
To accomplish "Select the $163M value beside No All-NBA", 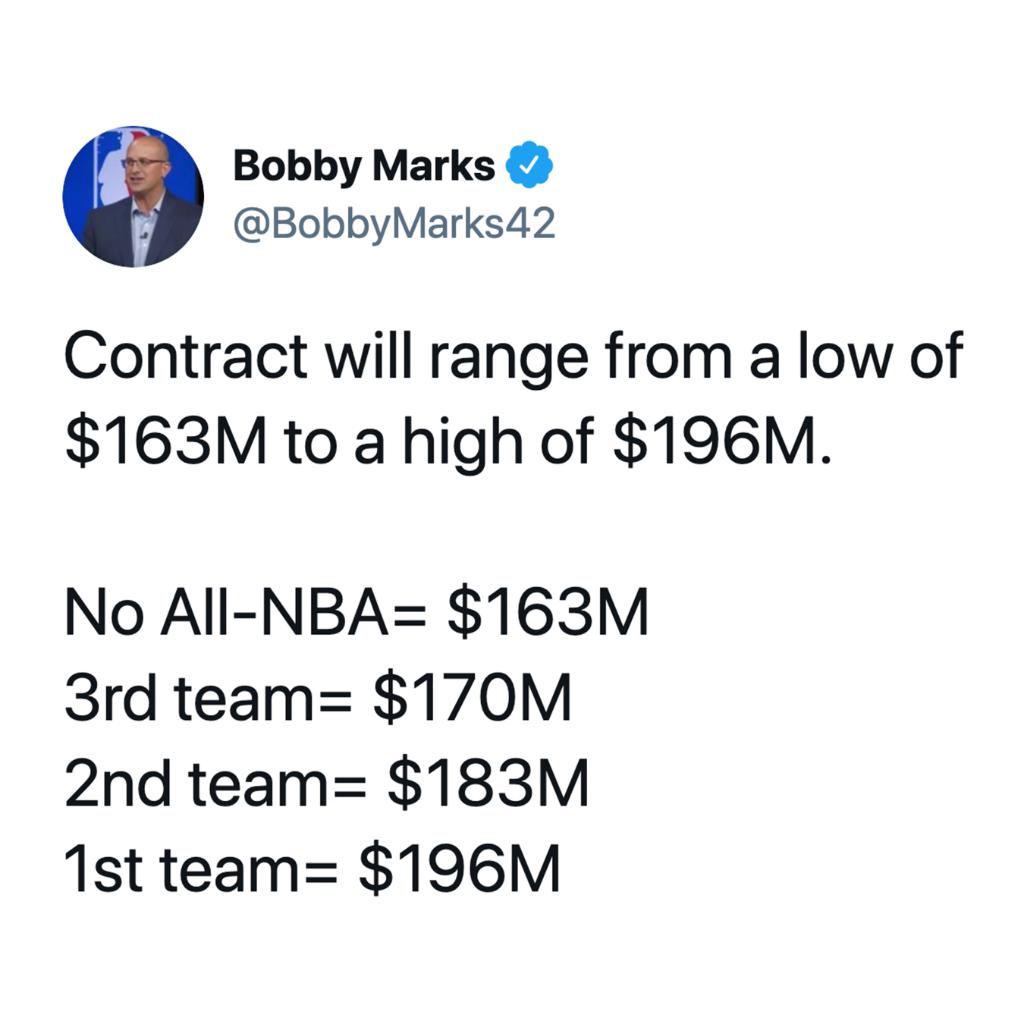I will [x=548, y=611].
